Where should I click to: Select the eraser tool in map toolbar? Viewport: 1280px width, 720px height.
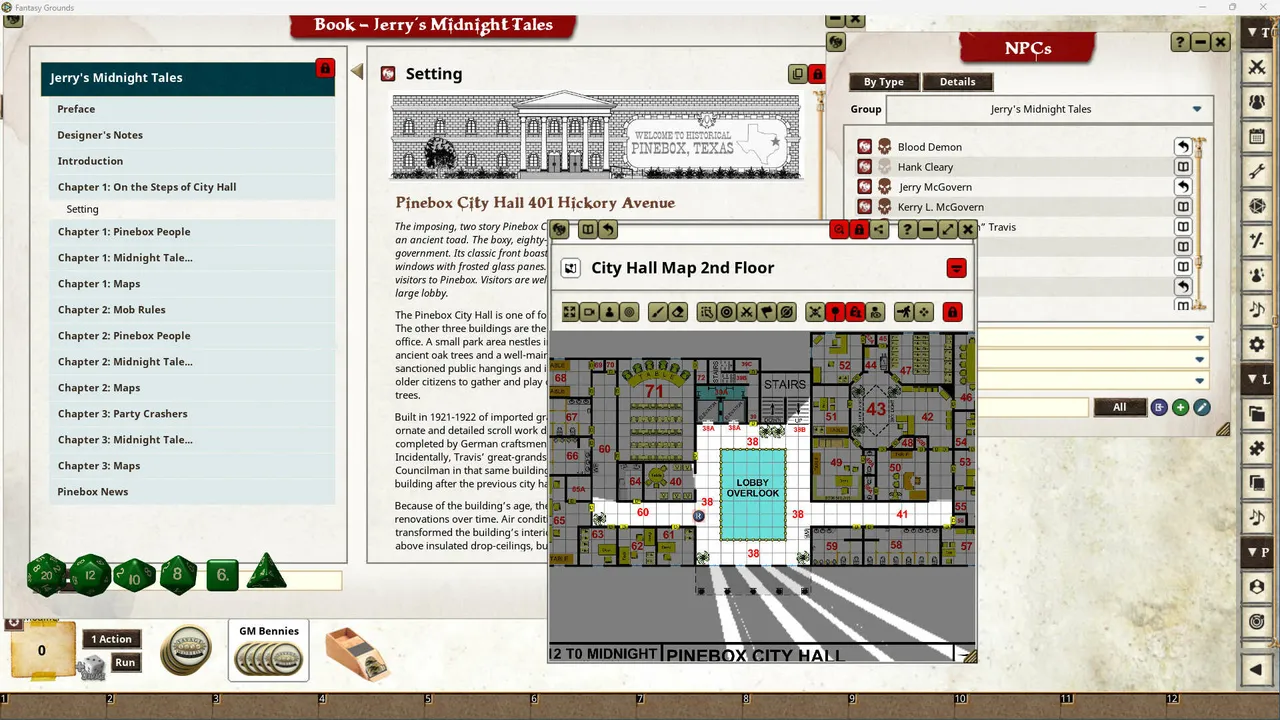point(677,312)
